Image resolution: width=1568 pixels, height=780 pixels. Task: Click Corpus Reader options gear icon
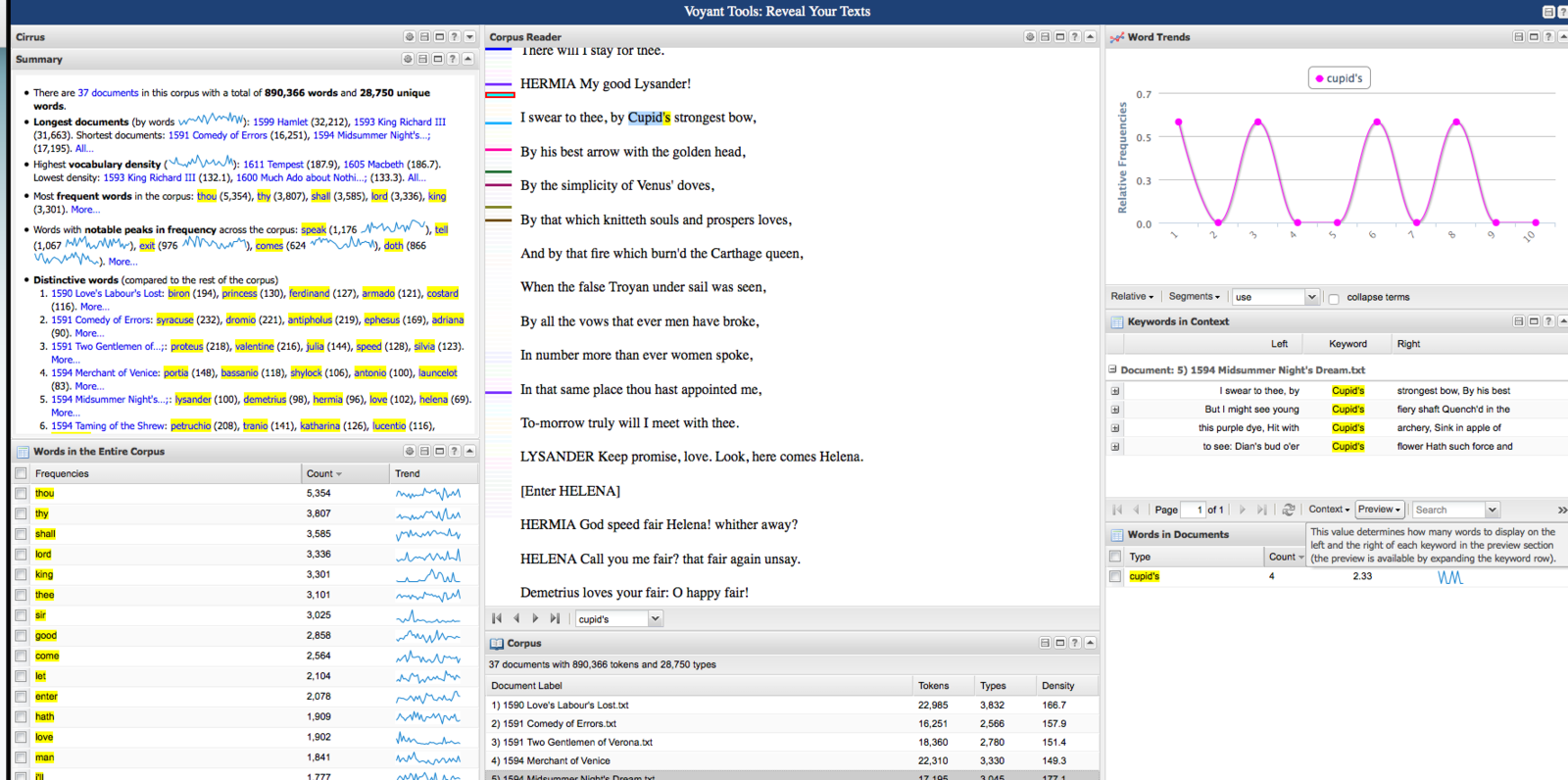coord(1030,37)
